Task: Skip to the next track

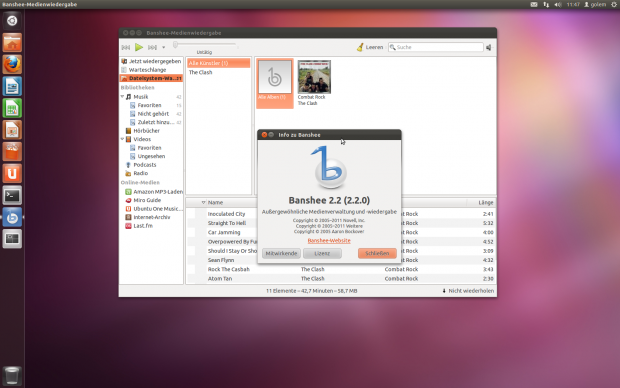Action: tap(152, 47)
